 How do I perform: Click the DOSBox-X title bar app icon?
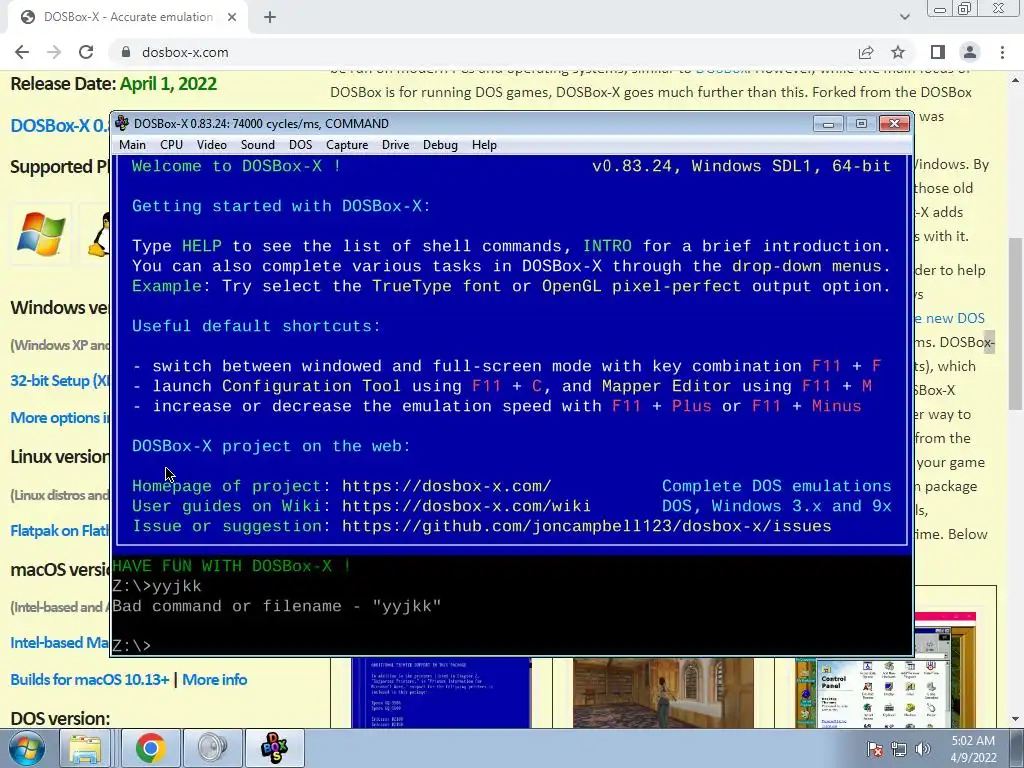(121, 123)
